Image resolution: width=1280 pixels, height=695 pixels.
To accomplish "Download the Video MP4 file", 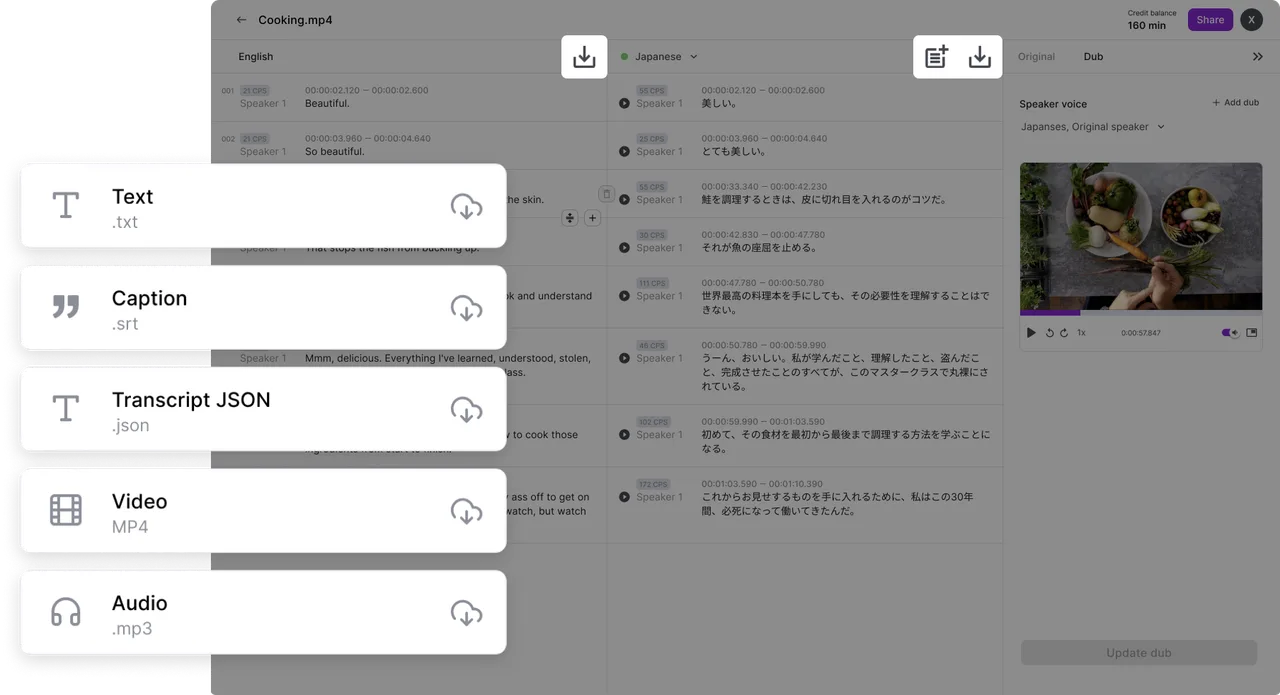I will (x=466, y=512).
